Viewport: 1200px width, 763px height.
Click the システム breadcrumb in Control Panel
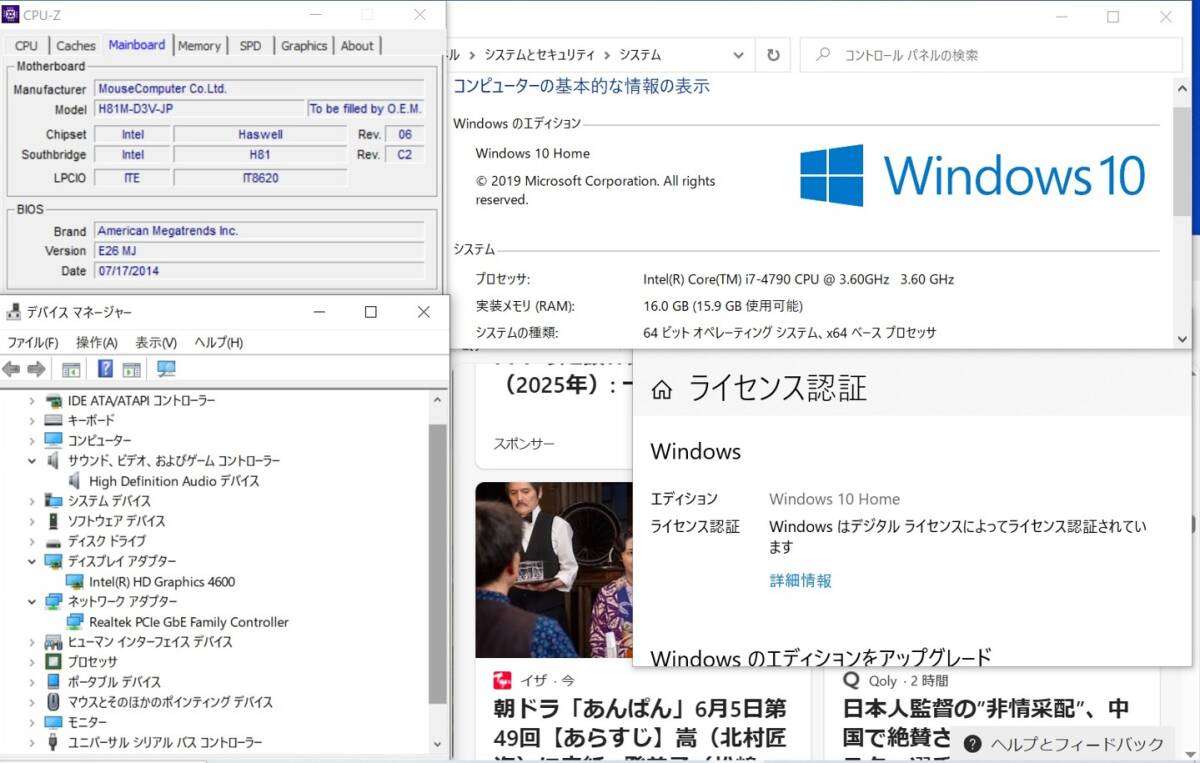(x=640, y=55)
